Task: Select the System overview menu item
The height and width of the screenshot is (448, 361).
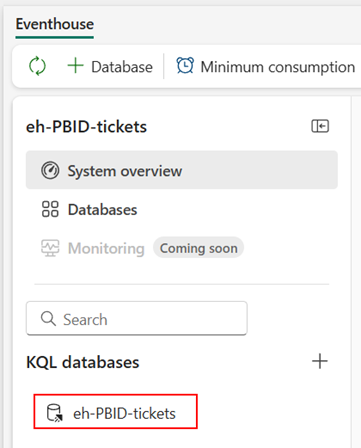Action: tap(182, 170)
